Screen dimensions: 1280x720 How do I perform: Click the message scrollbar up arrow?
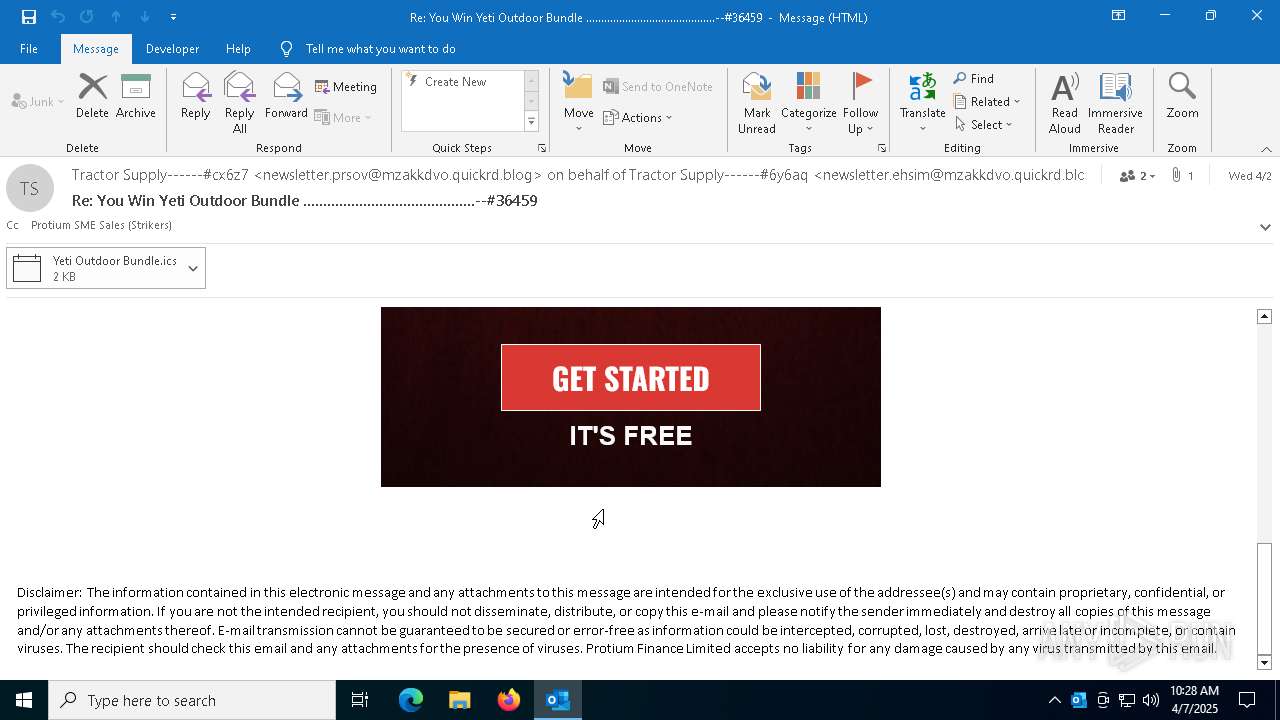tap(1264, 316)
